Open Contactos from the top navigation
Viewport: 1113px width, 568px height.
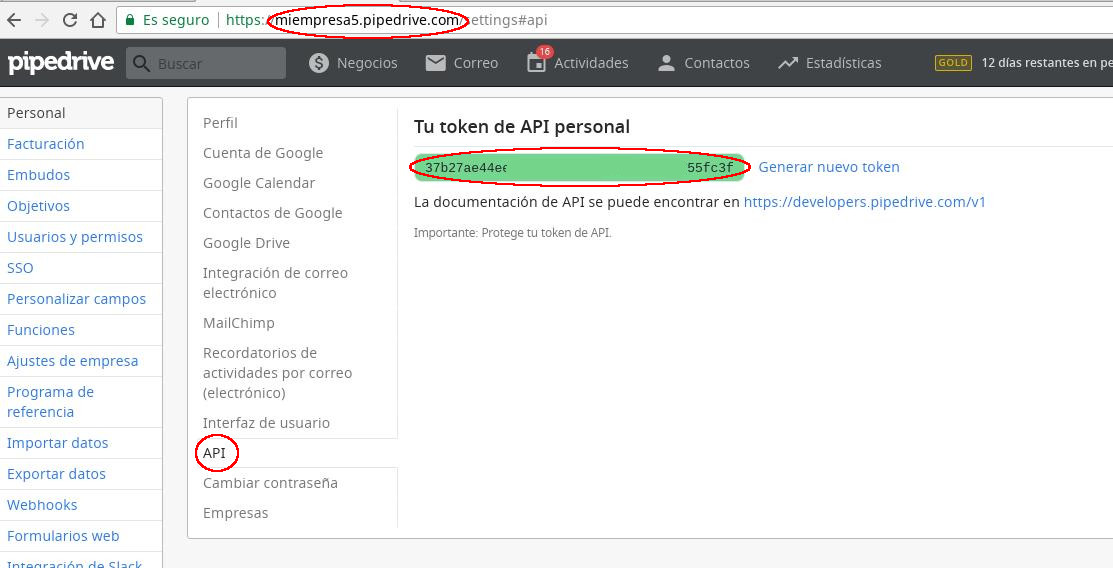click(x=703, y=63)
